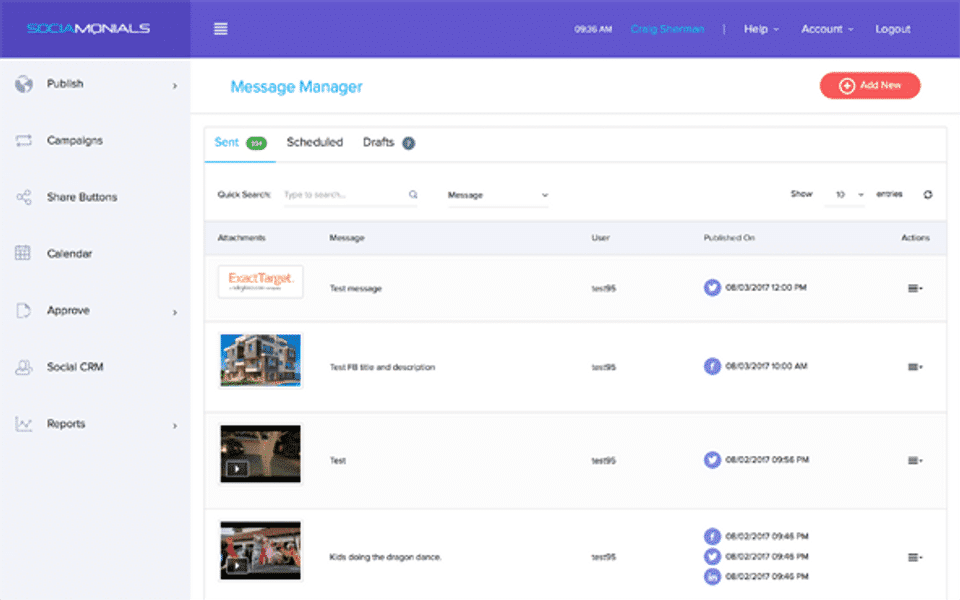Click the Calendar grid icon
Screen dimensions: 960x600
(23, 253)
